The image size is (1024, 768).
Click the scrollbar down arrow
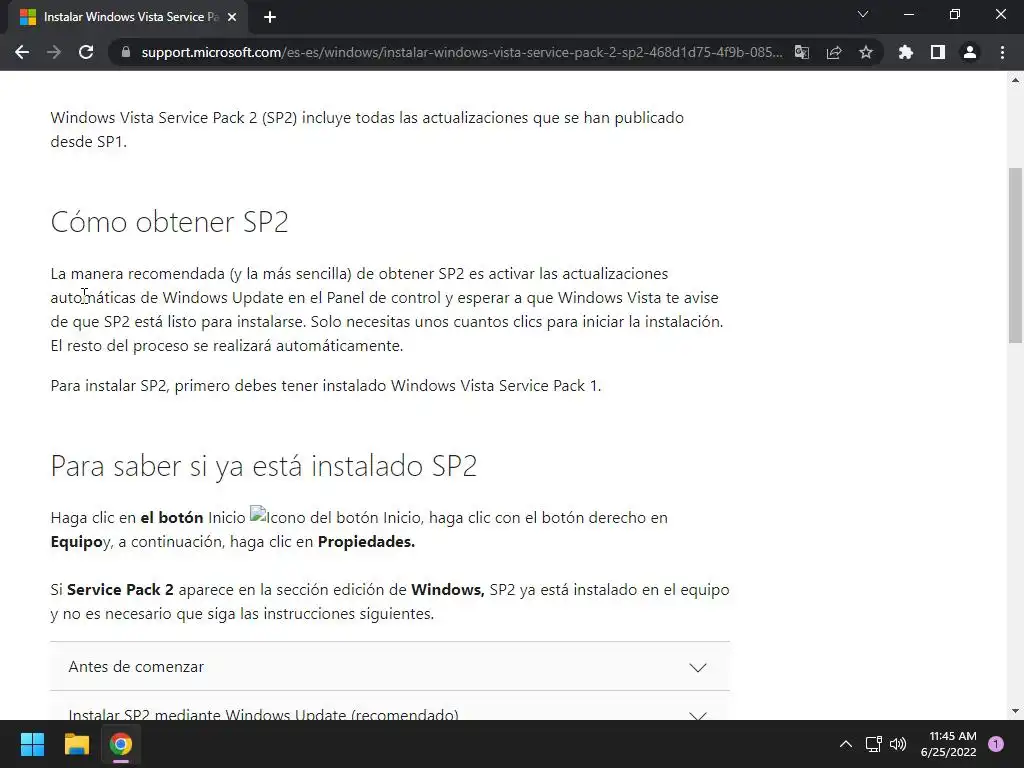(x=1015, y=711)
